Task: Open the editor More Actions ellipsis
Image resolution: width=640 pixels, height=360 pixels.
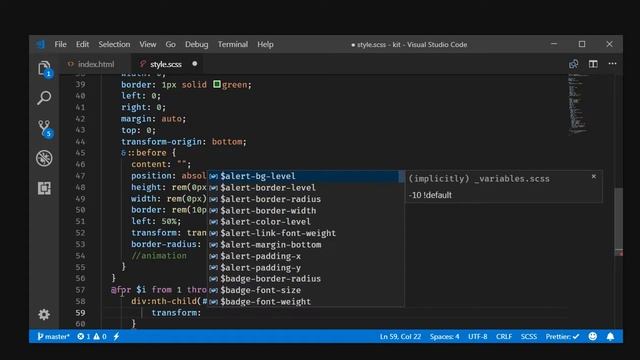Action: pos(612,64)
